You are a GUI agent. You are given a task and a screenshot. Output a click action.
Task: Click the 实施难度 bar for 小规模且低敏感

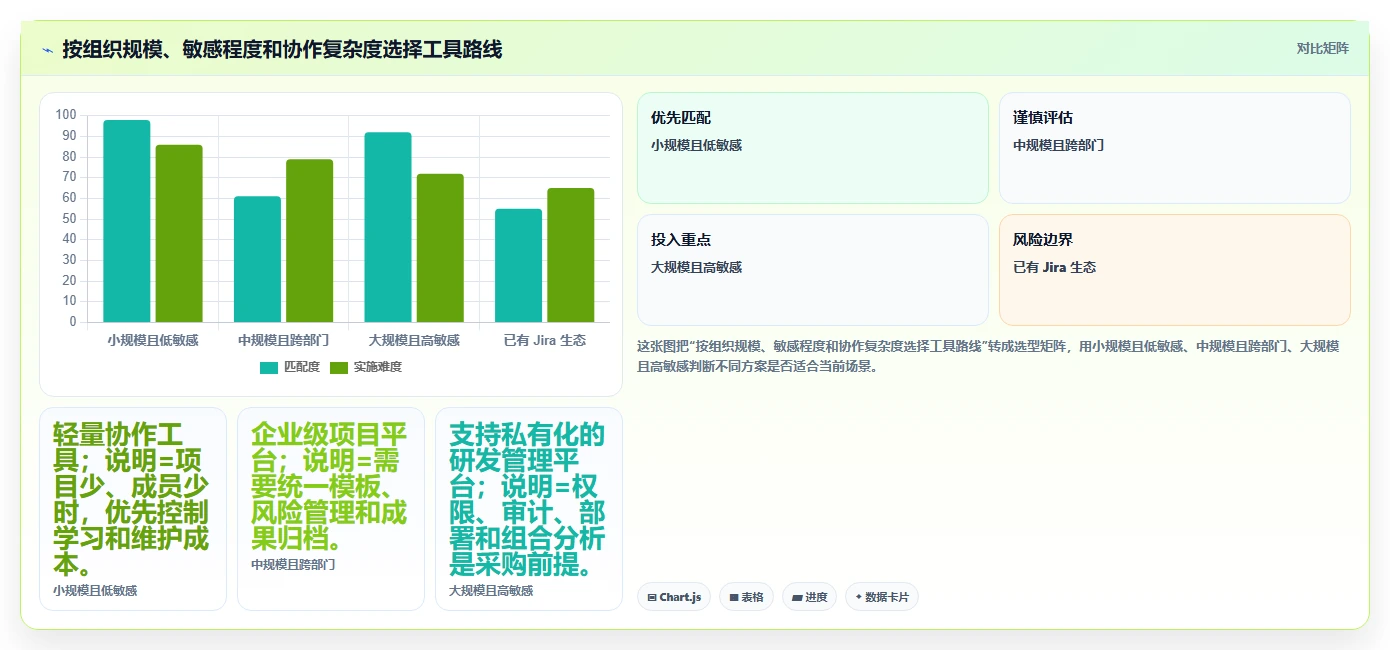coord(179,233)
